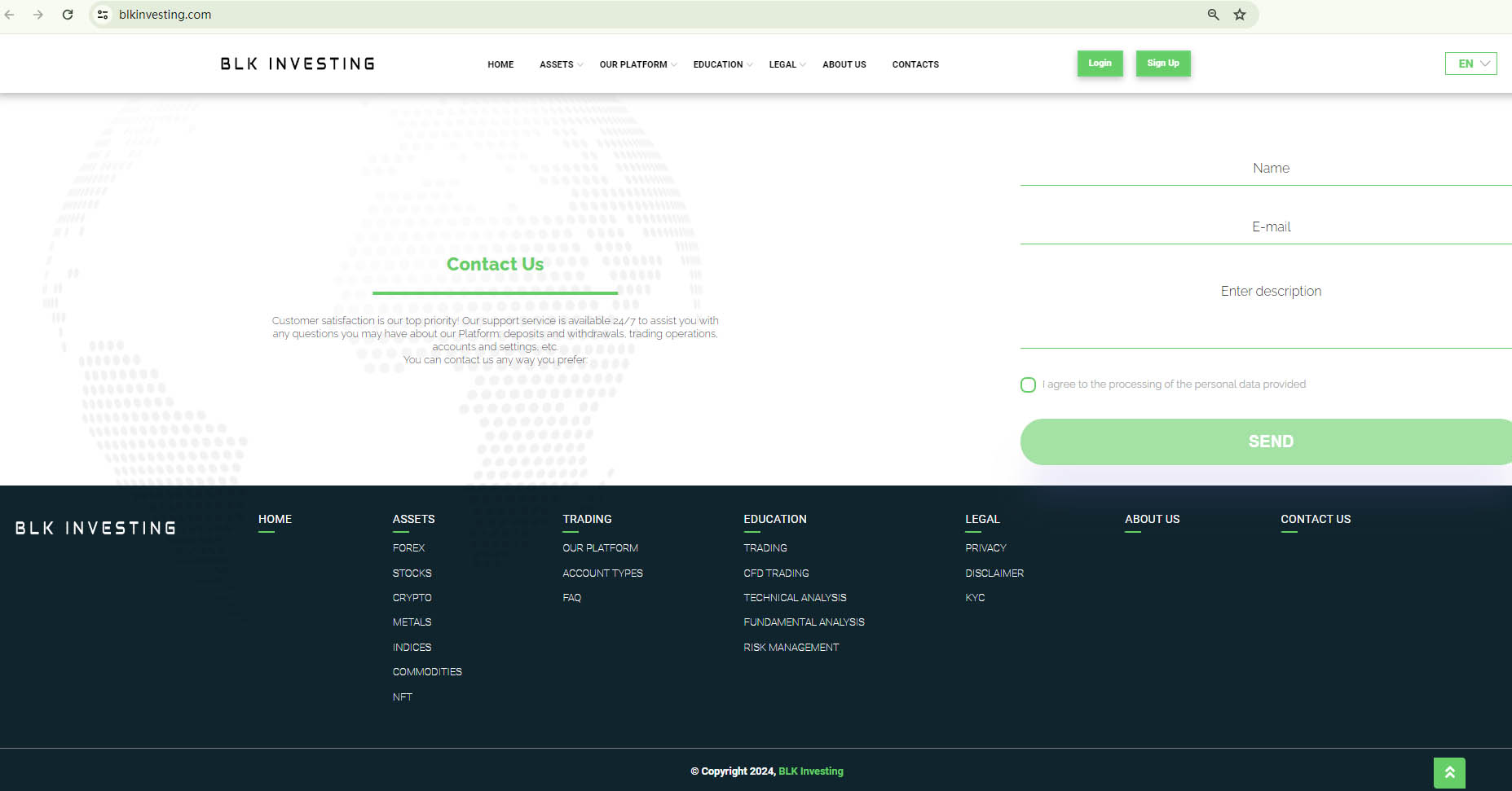This screenshot has width=1512, height=791.
Task: Open the footer EDUCATION heading link
Action: tap(774, 519)
